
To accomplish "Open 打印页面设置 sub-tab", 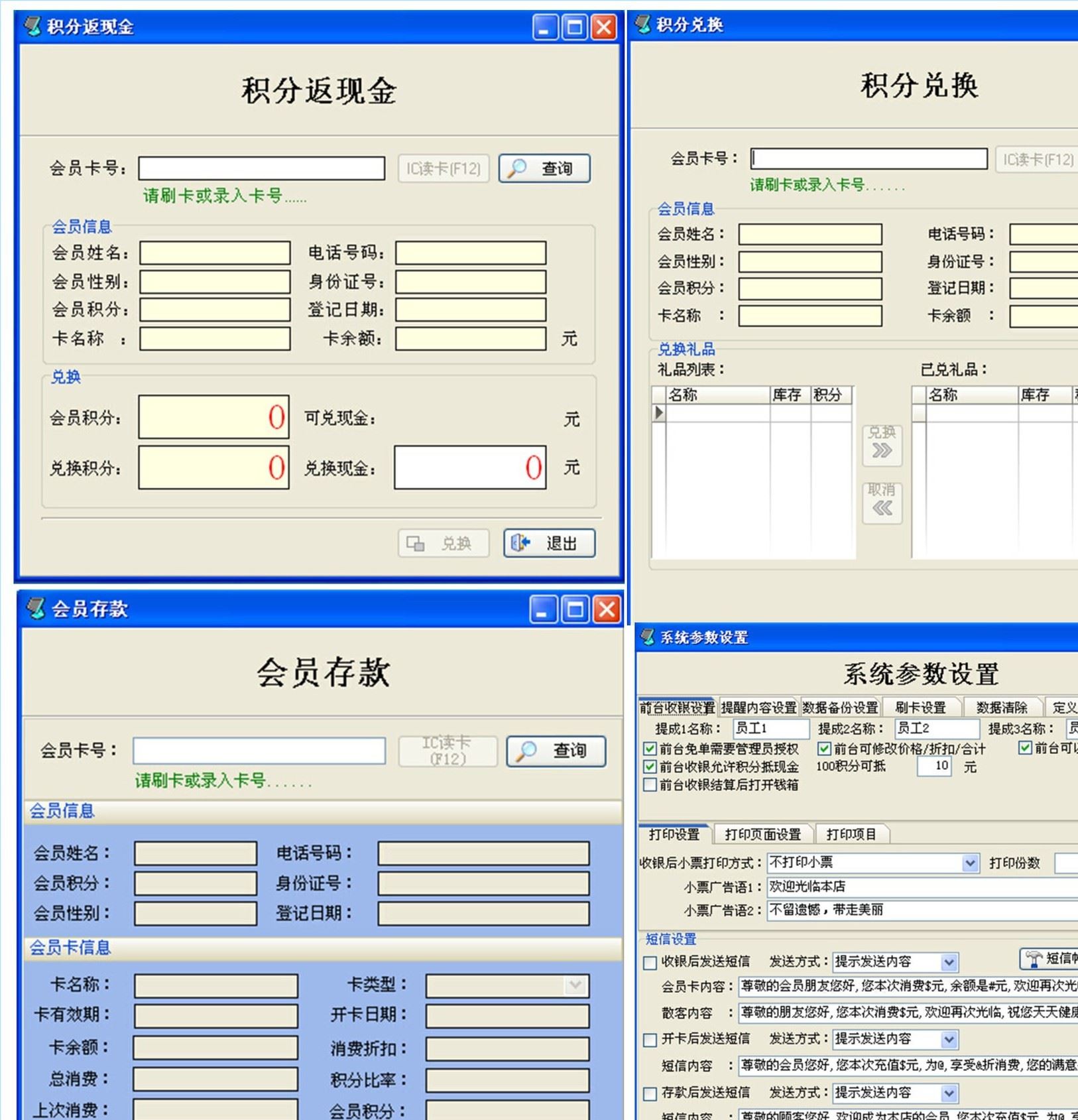I will click(x=763, y=834).
